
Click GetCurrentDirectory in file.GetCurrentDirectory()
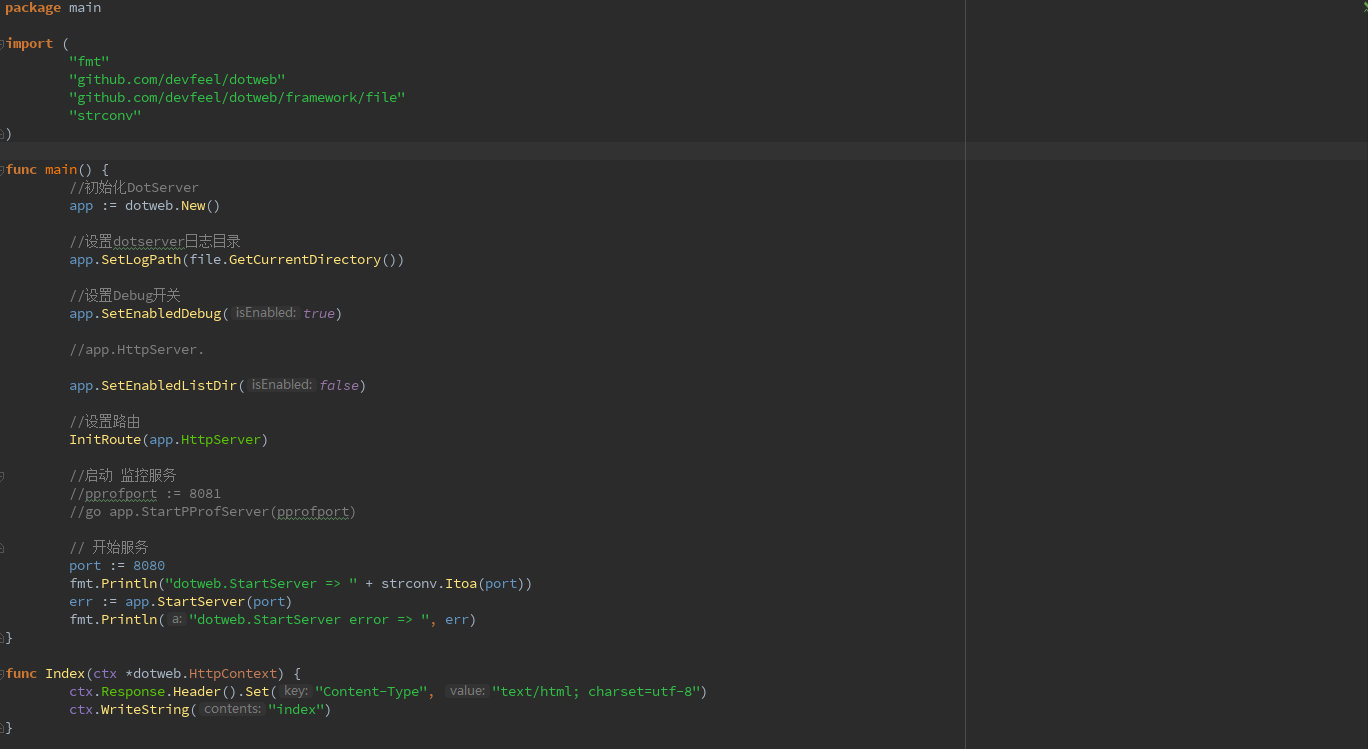coord(305,259)
